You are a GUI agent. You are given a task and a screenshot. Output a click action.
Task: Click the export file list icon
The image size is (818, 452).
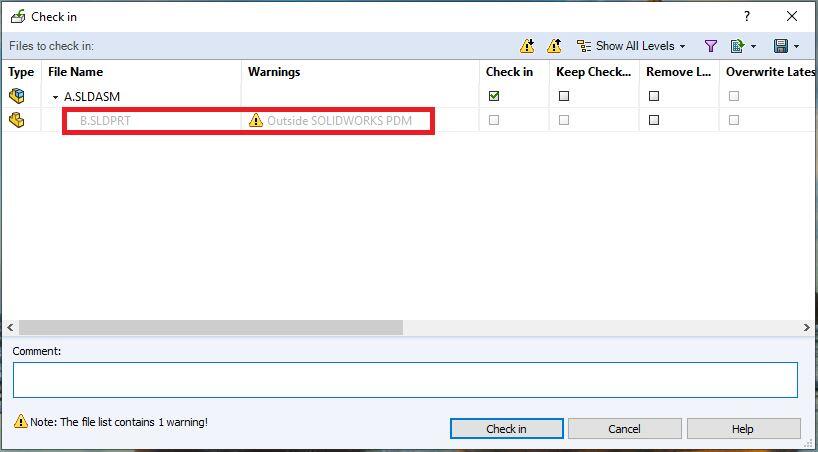point(738,46)
